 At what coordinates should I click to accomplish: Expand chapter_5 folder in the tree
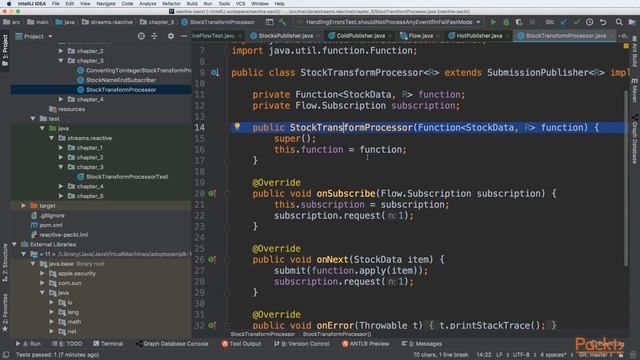61,196
